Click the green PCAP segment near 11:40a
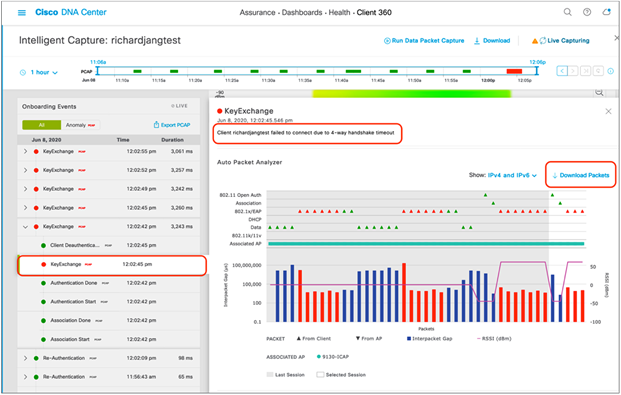 (x=353, y=71)
